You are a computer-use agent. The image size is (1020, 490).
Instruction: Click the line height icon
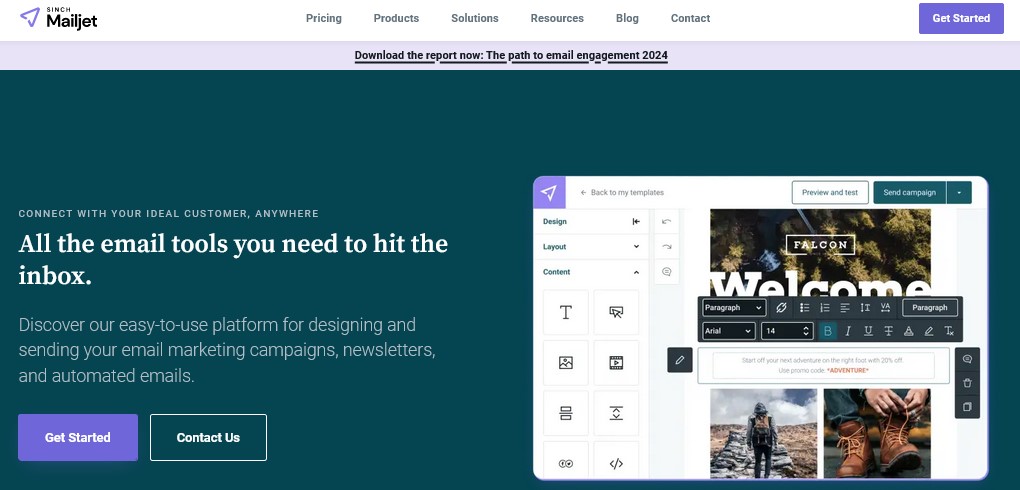tap(865, 308)
